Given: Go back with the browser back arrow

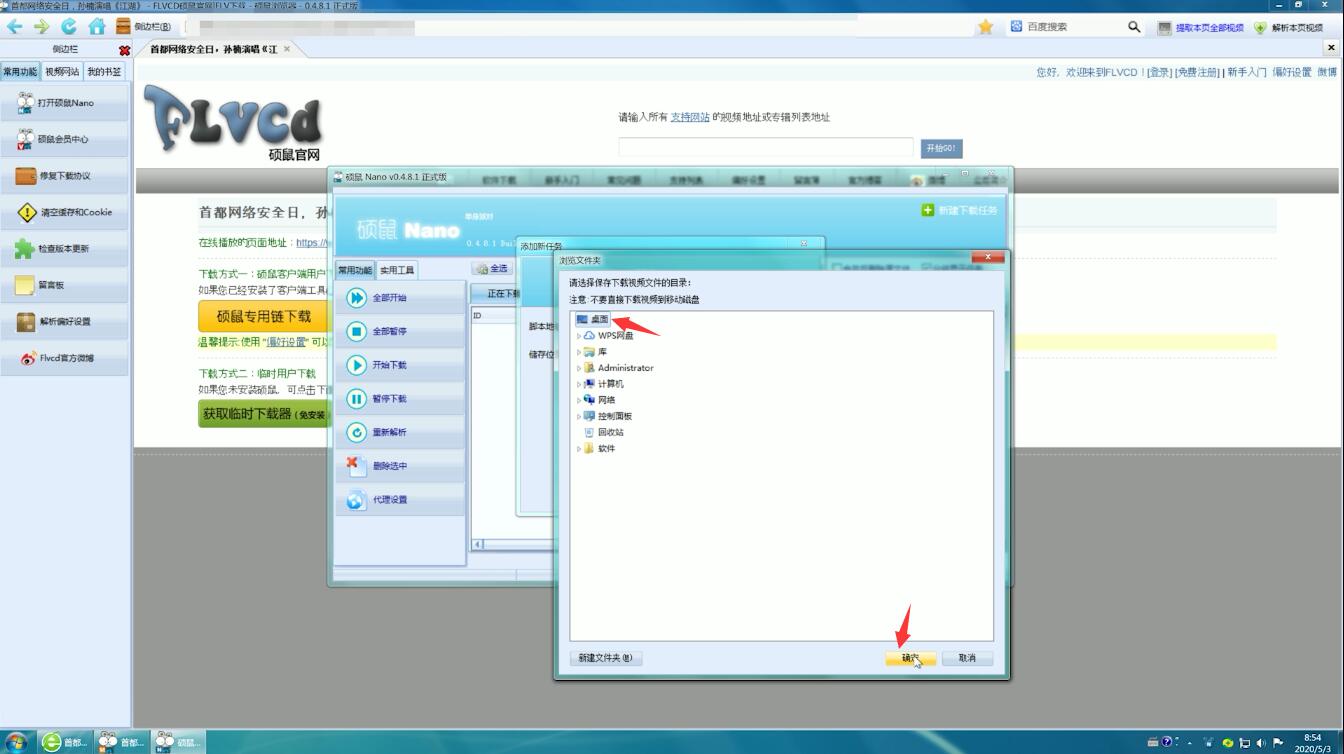Looking at the screenshot, I should click(15, 27).
